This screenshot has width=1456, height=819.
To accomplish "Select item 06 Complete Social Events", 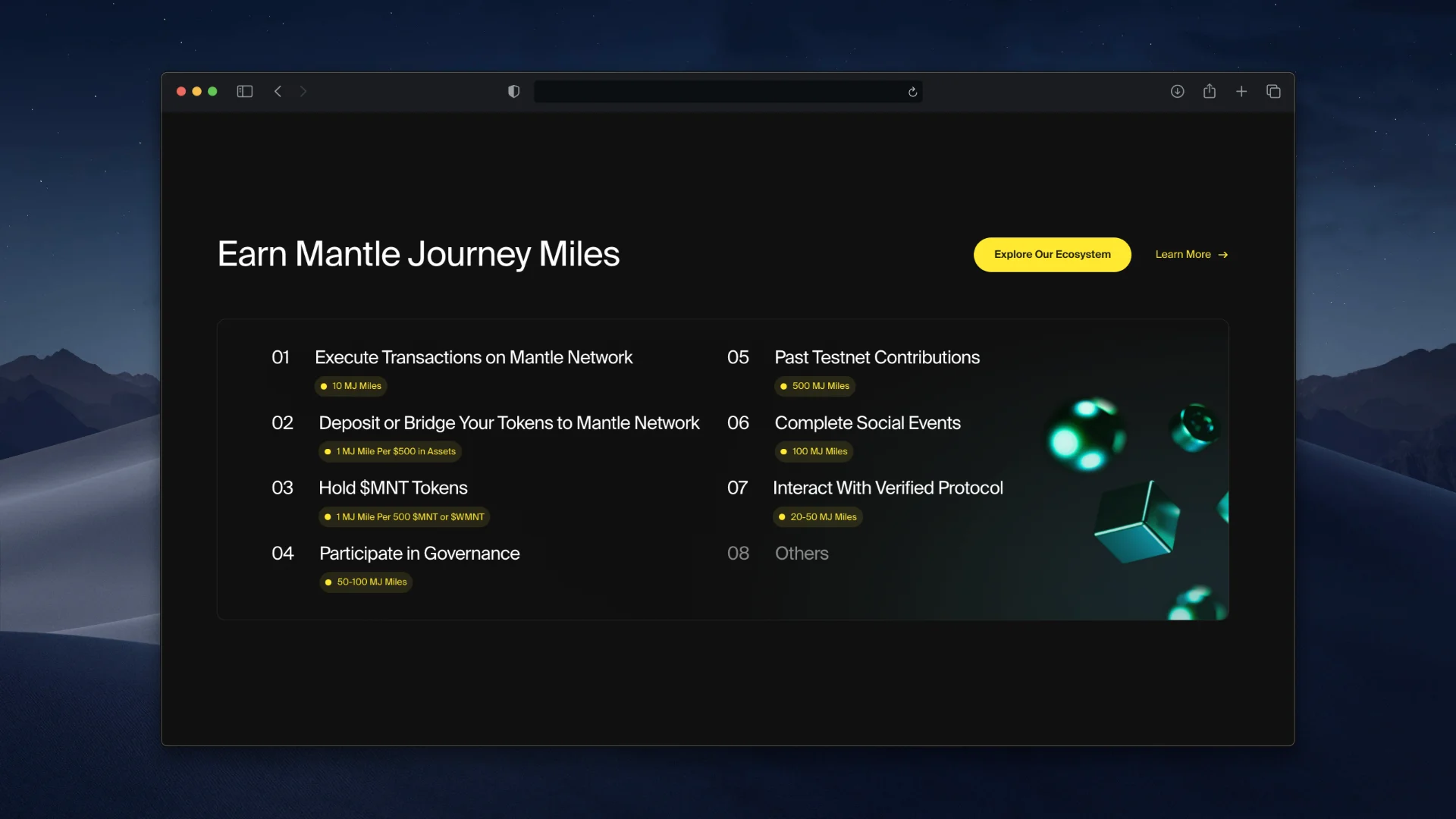I will point(867,423).
